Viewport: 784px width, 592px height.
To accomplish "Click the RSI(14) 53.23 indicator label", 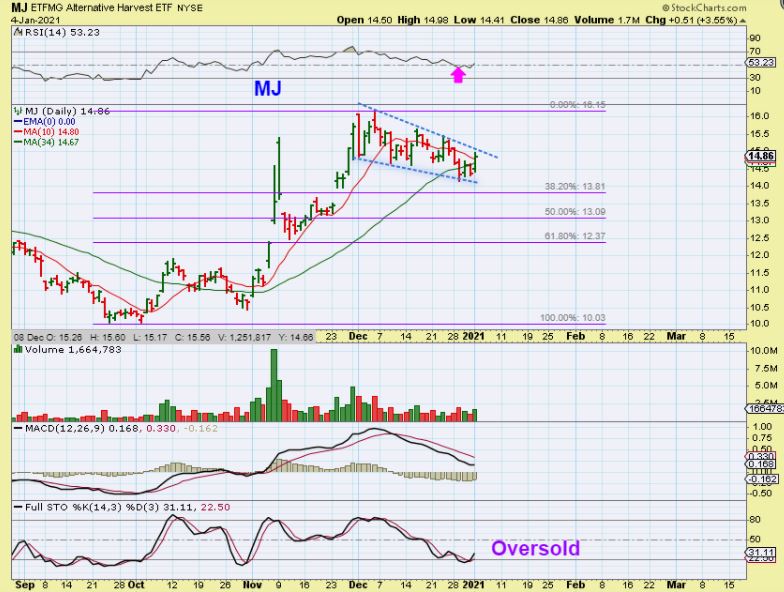I will [x=62, y=32].
